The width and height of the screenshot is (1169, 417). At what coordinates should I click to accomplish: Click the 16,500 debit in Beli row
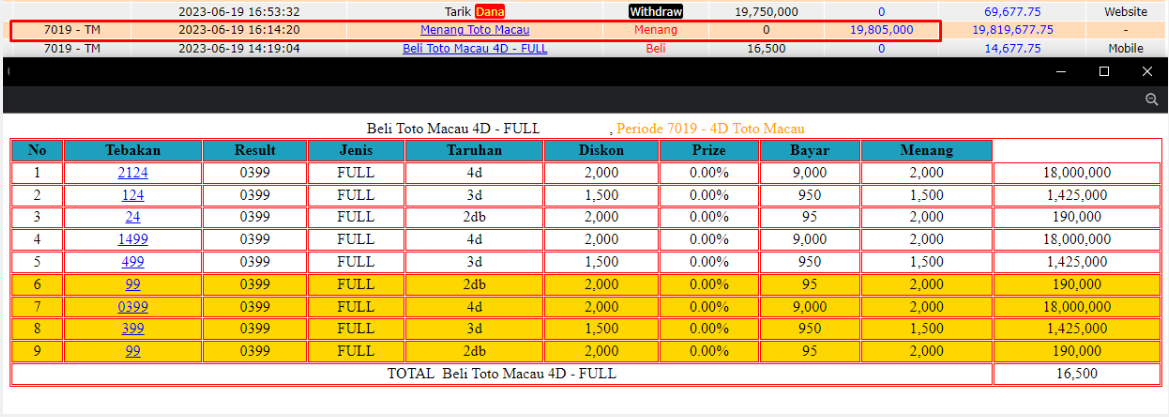tap(767, 48)
